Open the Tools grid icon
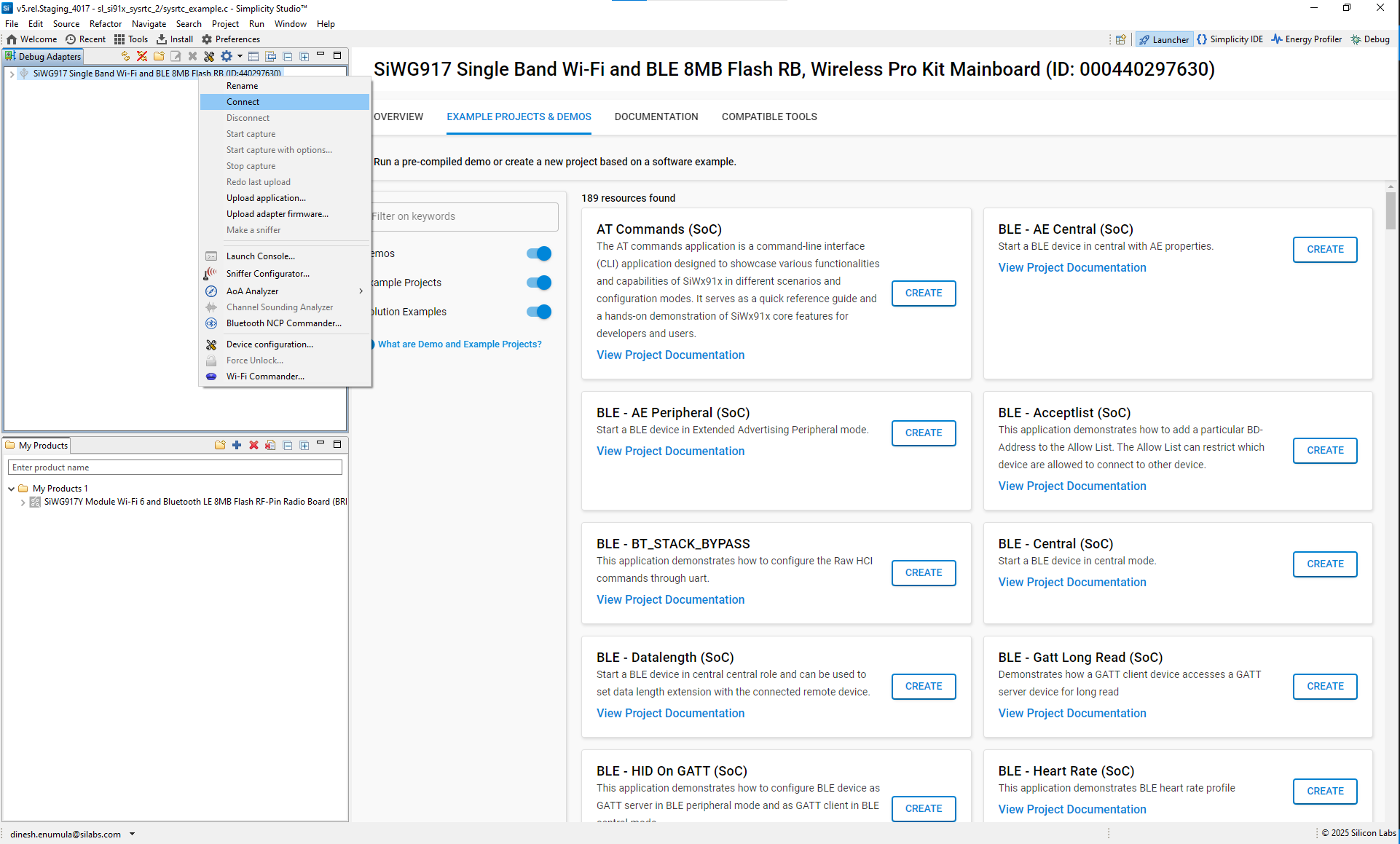The image size is (1400, 844). pyautogui.click(x=119, y=39)
